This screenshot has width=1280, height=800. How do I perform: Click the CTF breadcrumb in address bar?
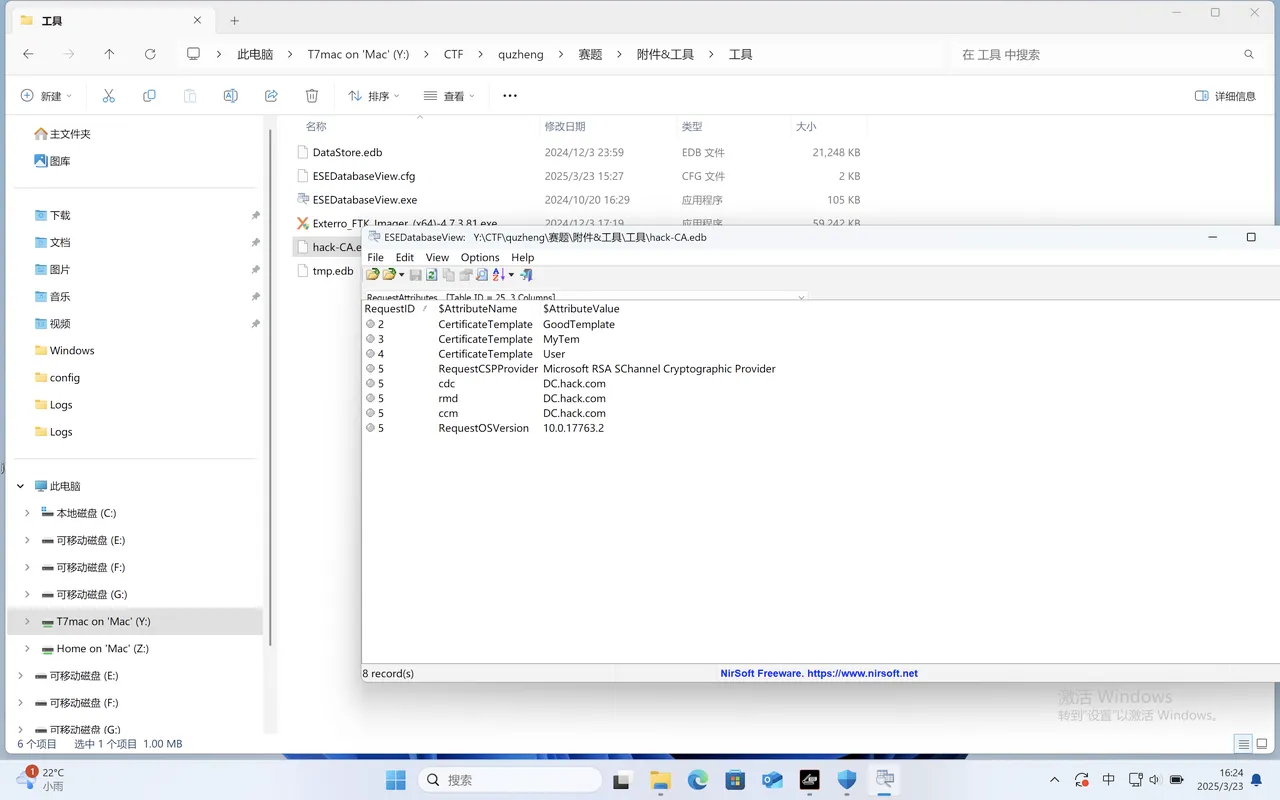point(454,54)
